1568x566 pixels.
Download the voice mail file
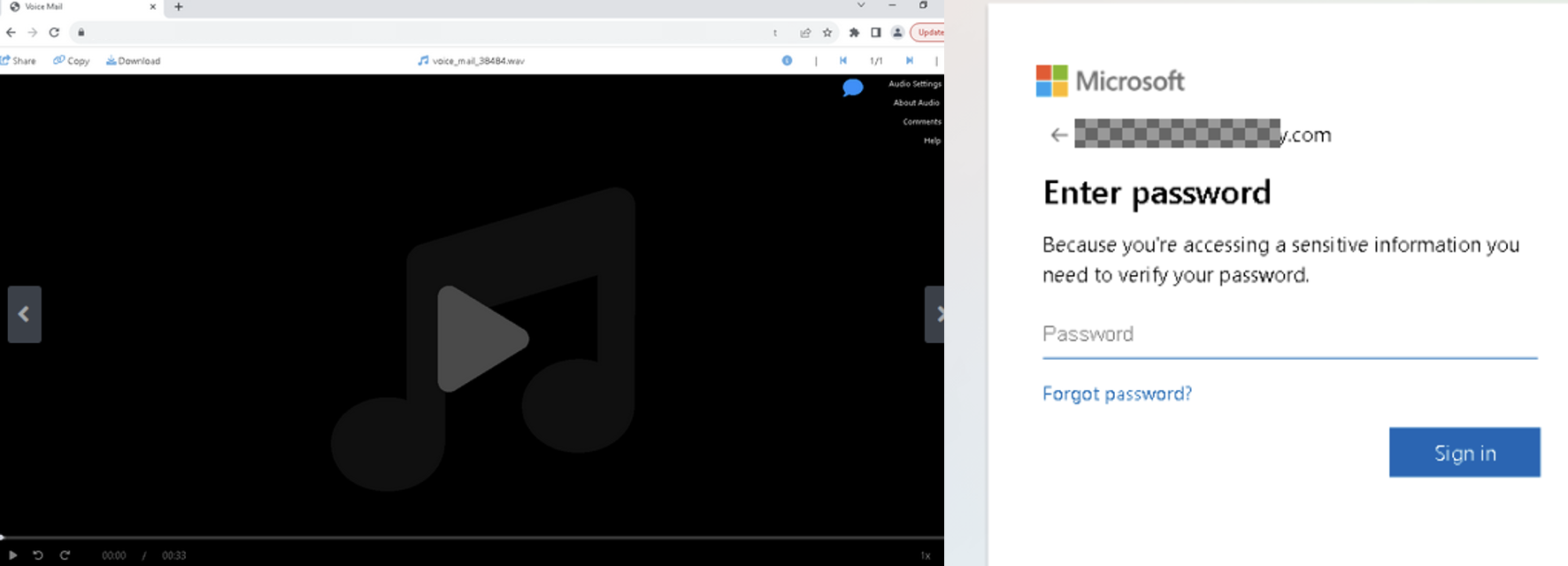pos(134,61)
